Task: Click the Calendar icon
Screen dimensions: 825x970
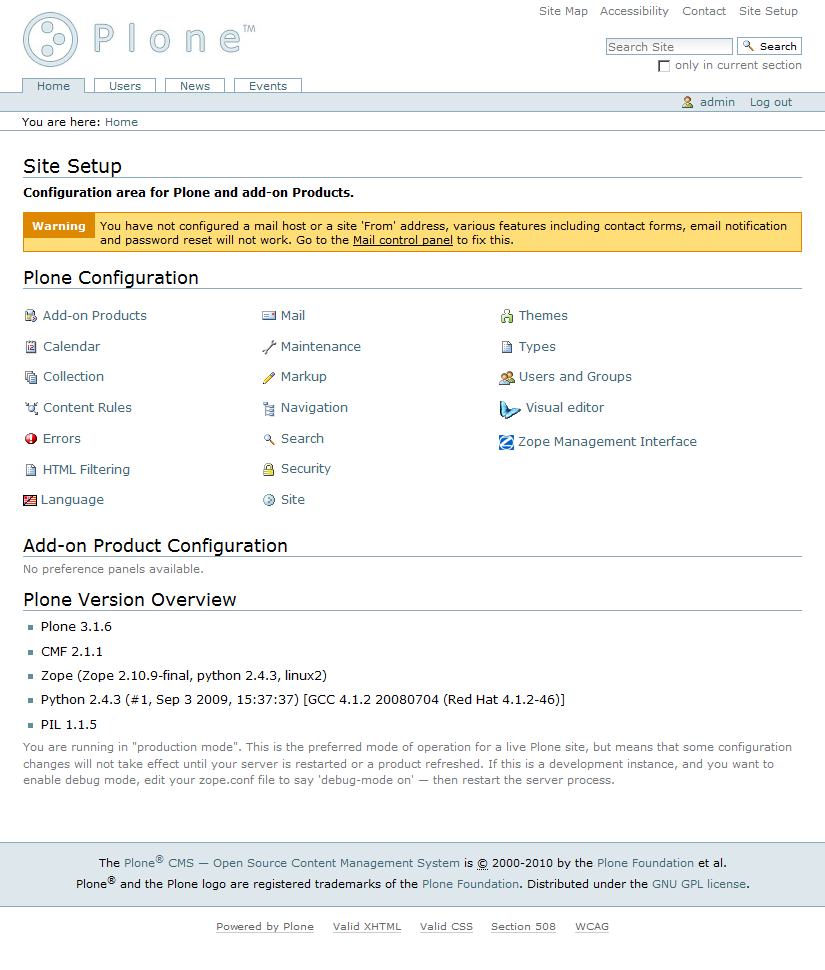Action: 31,347
